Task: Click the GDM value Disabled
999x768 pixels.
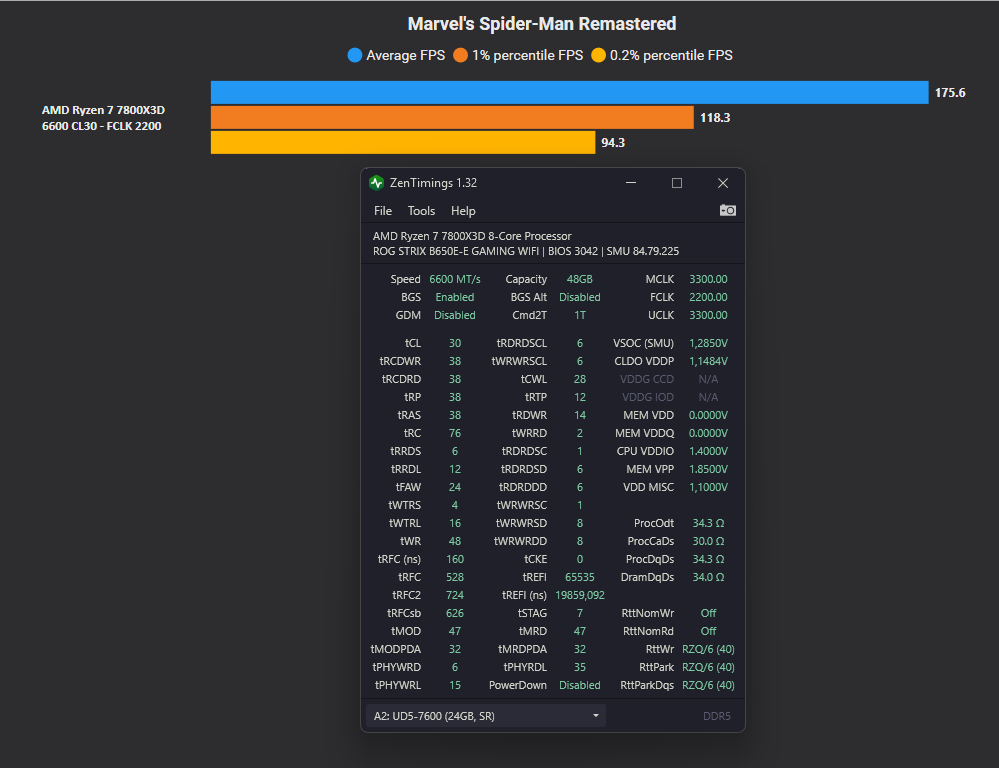Action: pyautogui.click(x=455, y=315)
